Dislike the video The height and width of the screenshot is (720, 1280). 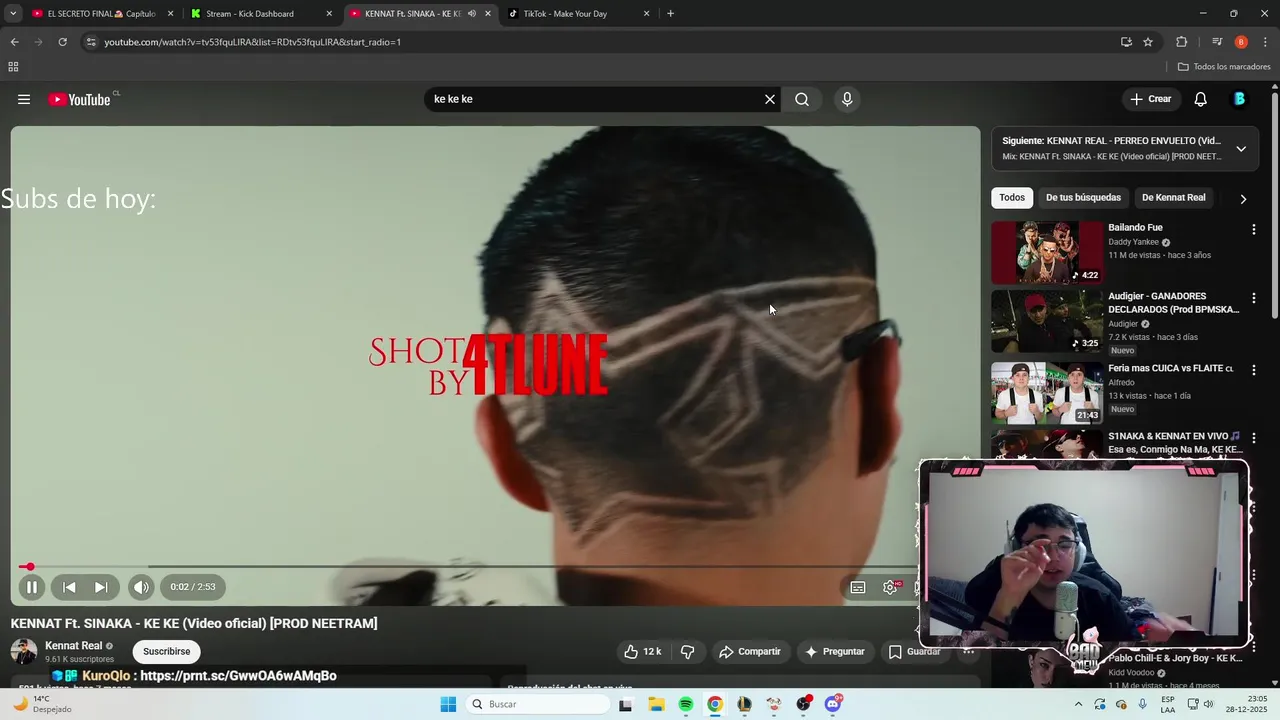coord(688,651)
